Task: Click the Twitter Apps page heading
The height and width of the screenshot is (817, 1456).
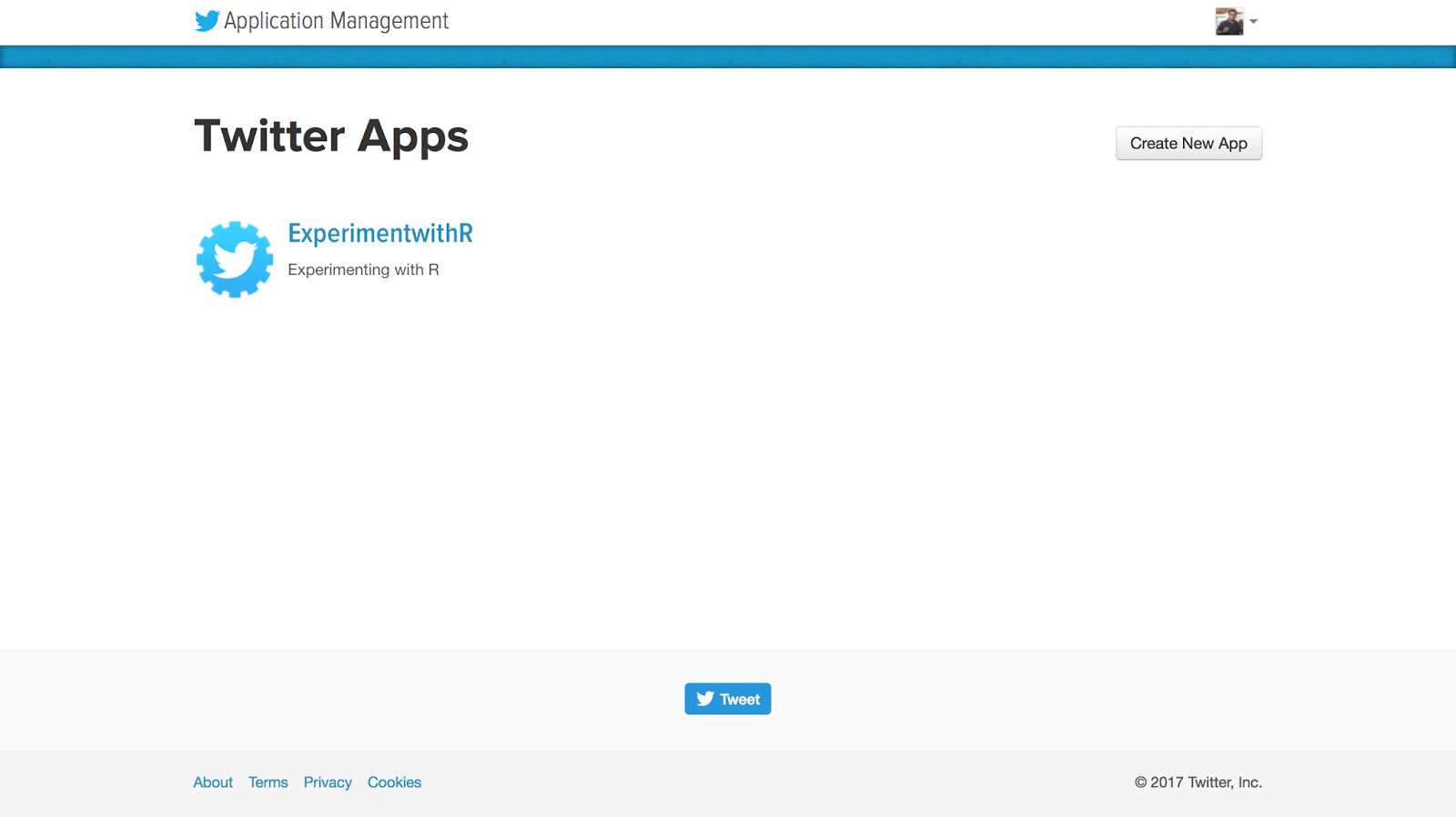Action: 331,136
